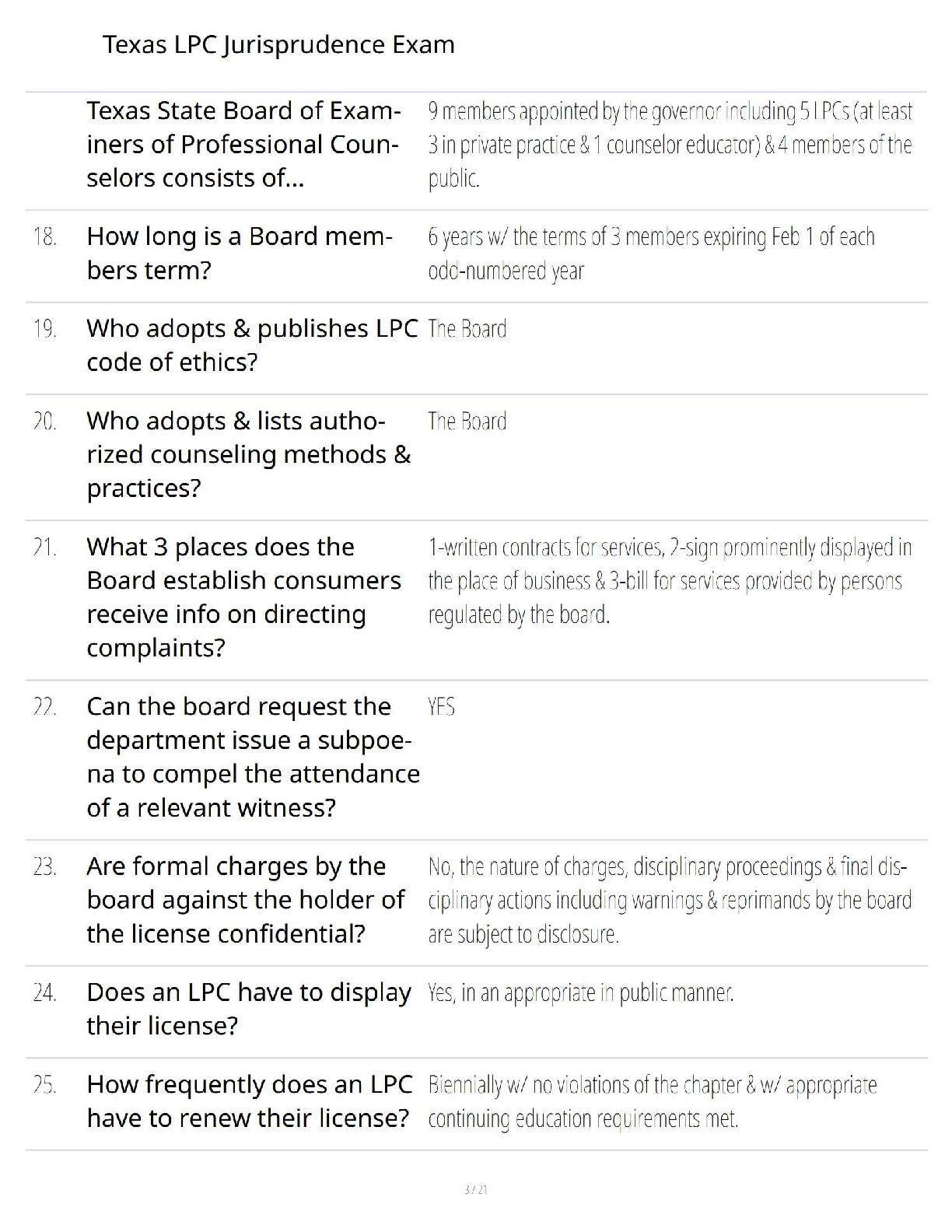Click the 'YES' answer for the subpoena question
Screen dimensions: 952x1232
(441, 707)
